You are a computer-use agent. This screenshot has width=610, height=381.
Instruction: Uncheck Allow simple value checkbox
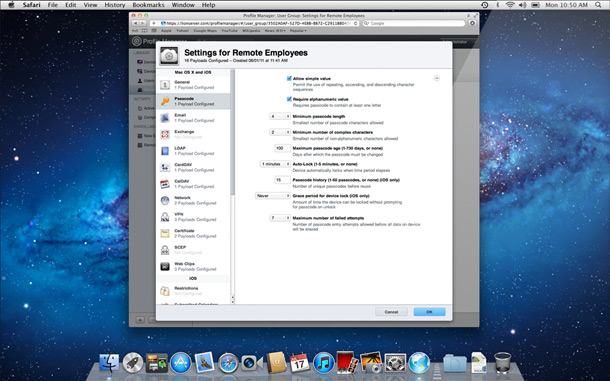[289, 78]
